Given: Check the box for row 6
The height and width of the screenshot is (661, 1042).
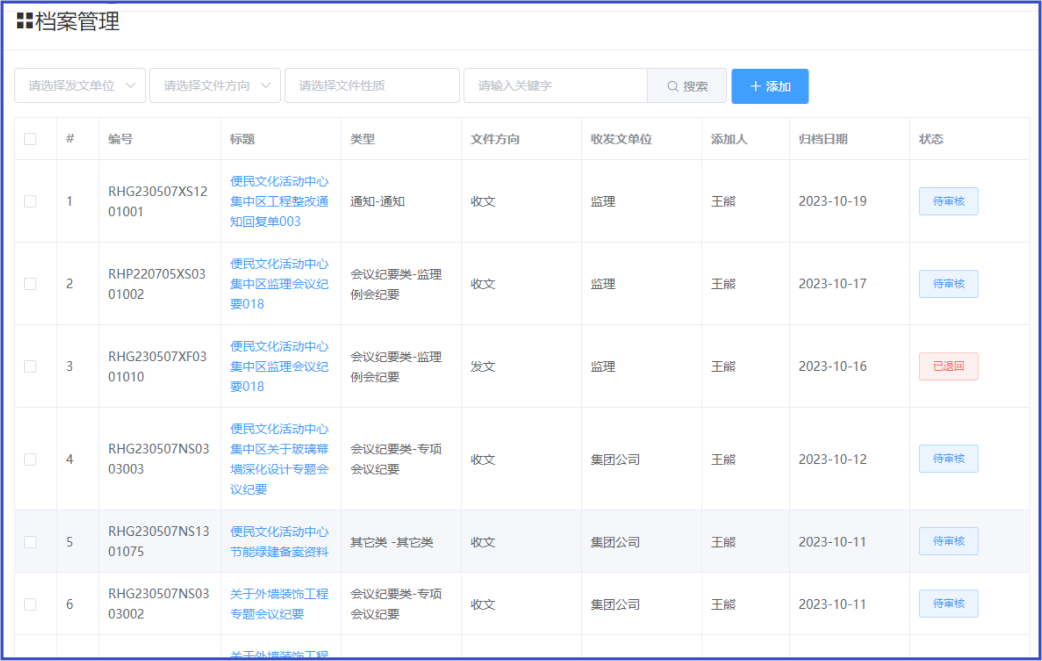Looking at the screenshot, I should coord(30,604).
